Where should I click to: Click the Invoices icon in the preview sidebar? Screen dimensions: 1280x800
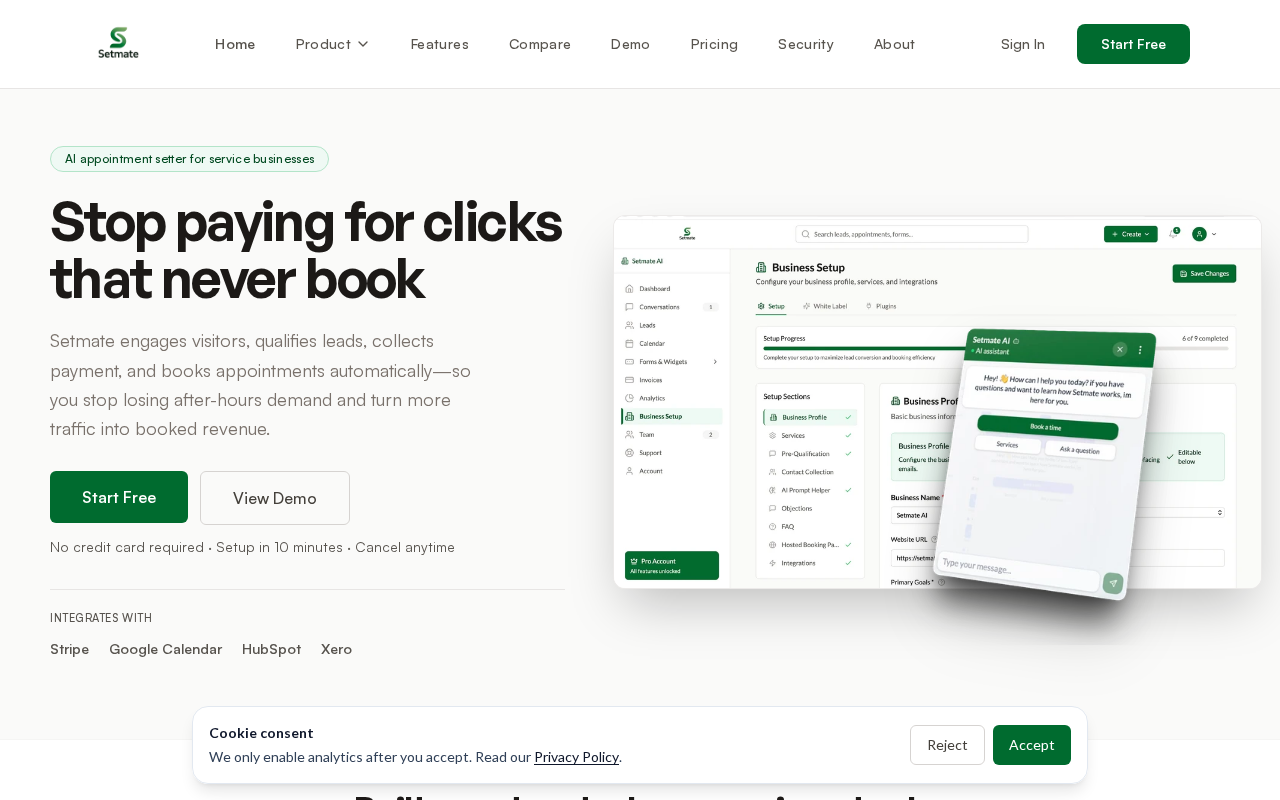pyautogui.click(x=629, y=380)
